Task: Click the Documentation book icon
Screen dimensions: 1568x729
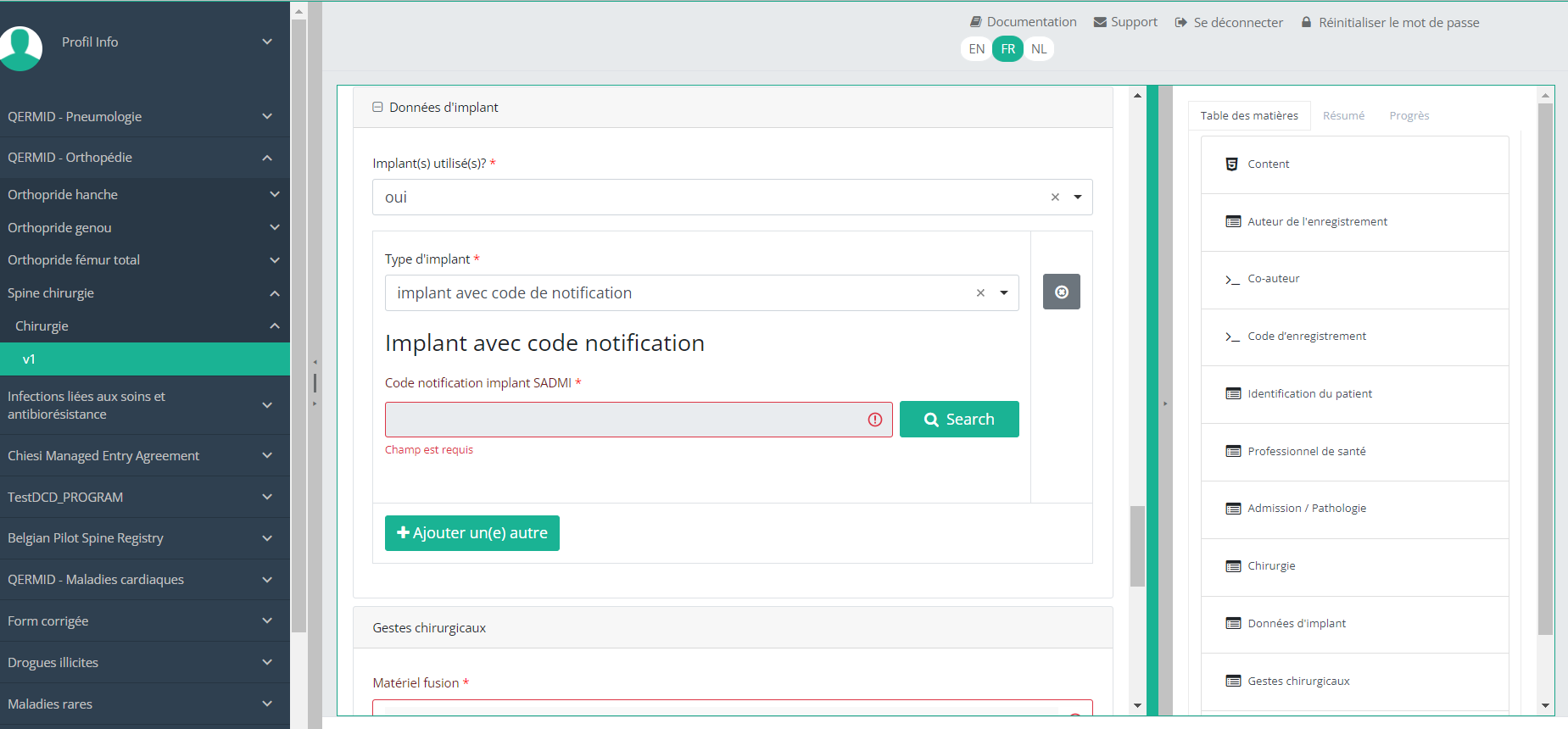Action: [x=976, y=22]
